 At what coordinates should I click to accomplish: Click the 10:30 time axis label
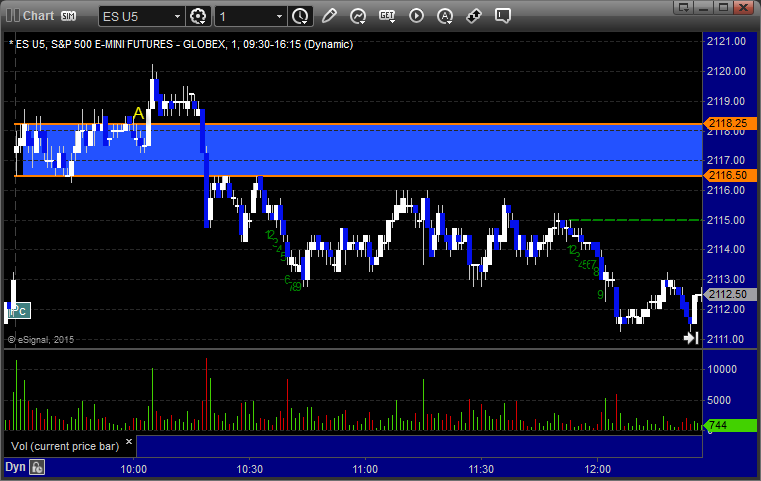pos(249,469)
